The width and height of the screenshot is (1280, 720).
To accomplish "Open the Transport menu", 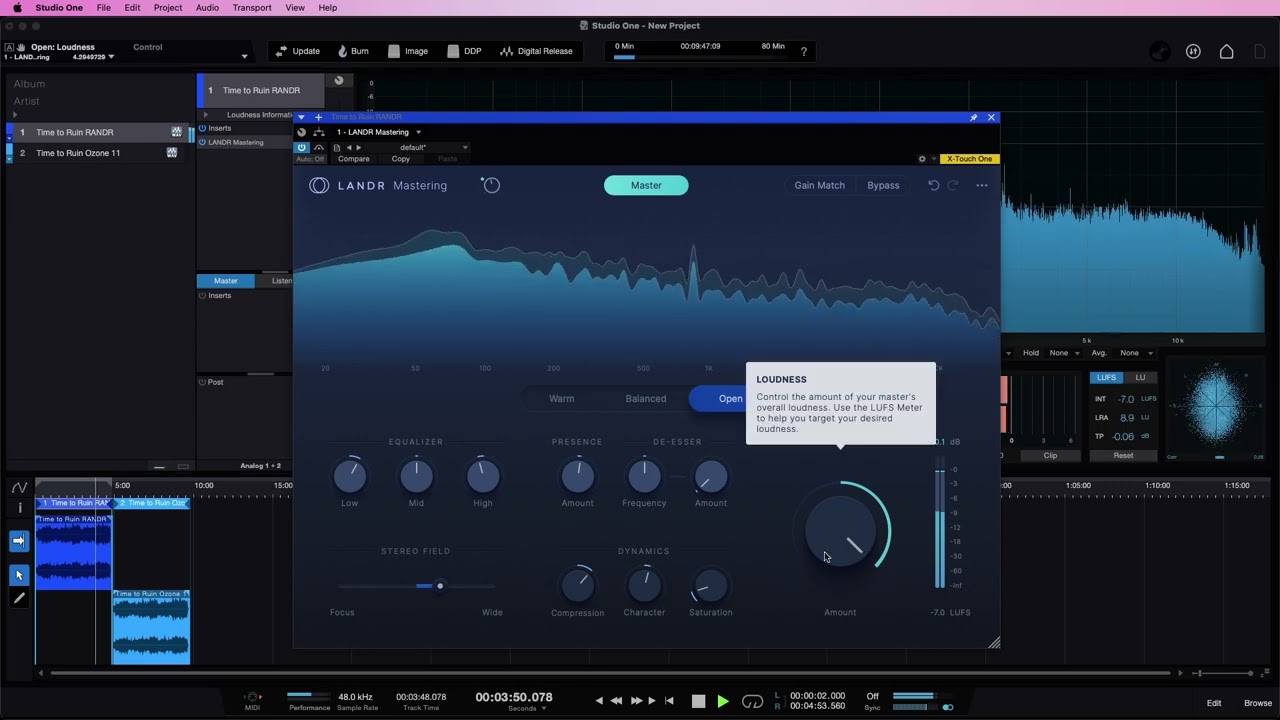I will pos(252,8).
